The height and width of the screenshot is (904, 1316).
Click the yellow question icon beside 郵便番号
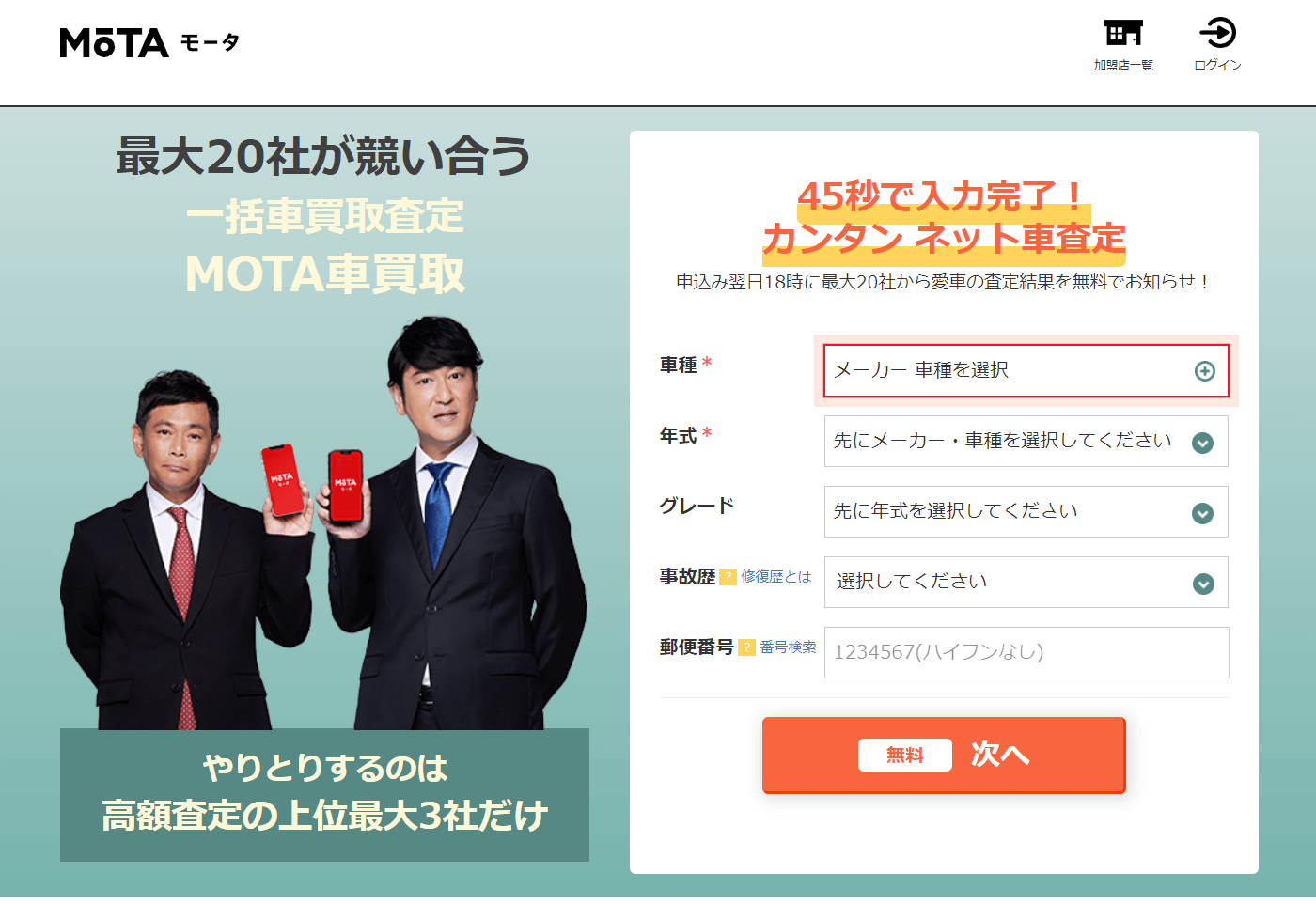(747, 647)
